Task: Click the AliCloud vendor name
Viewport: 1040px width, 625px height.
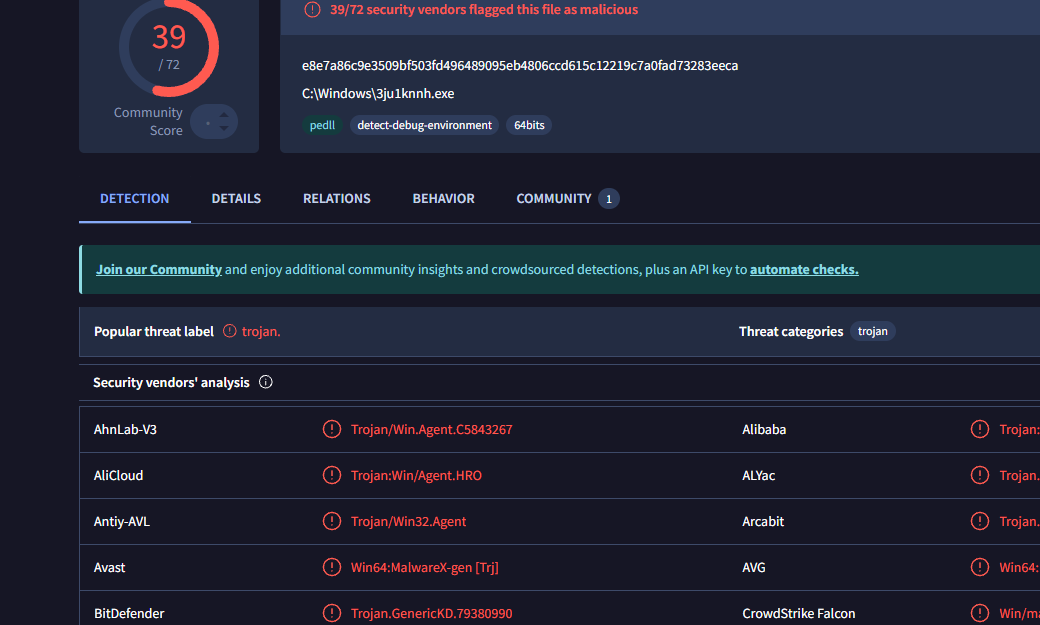Action: 118,475
